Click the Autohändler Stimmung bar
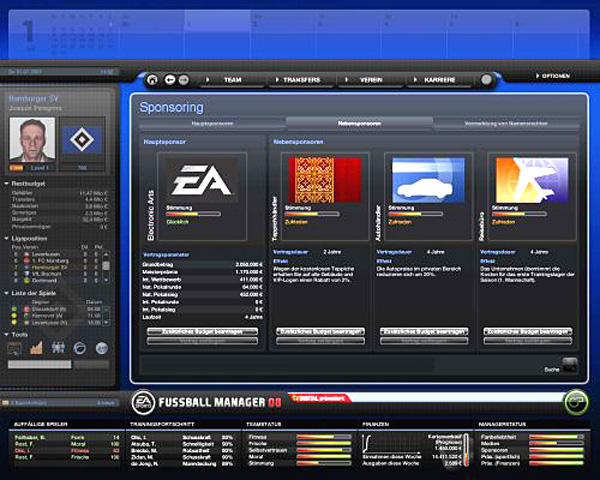The image size is (600, 480). [416, 214]
